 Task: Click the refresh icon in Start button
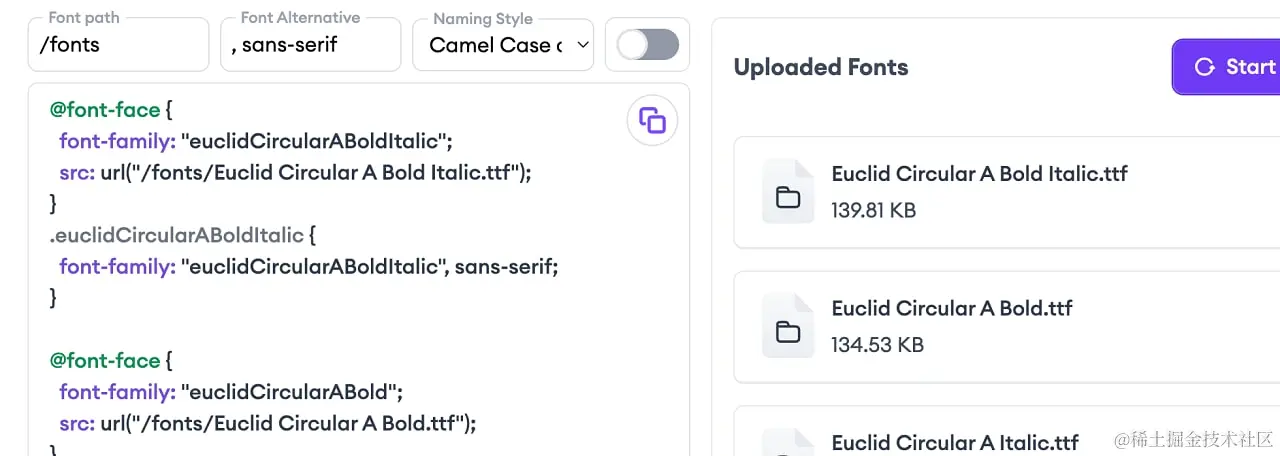point(1204,67)
